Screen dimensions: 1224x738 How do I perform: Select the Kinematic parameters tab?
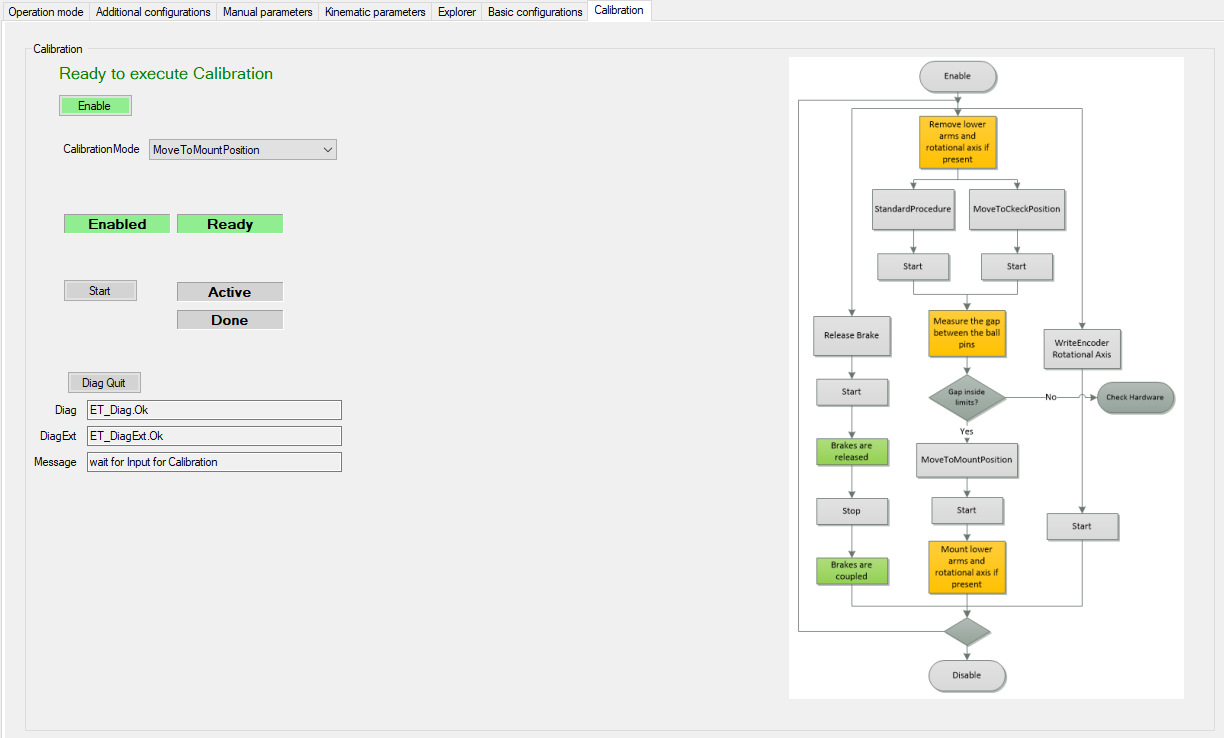(x=375, y=12)
